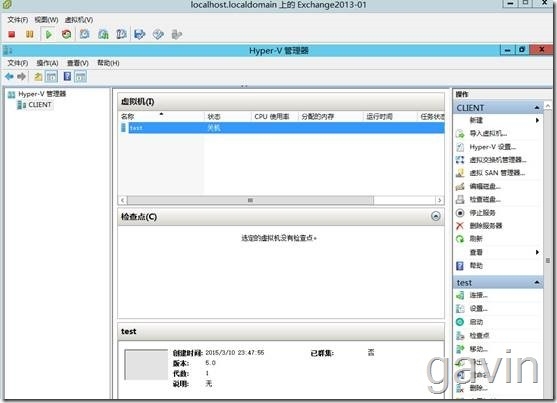Open the 虚拟机(V) menu
This screenshot has width=557, height=403.
[79, 20]
